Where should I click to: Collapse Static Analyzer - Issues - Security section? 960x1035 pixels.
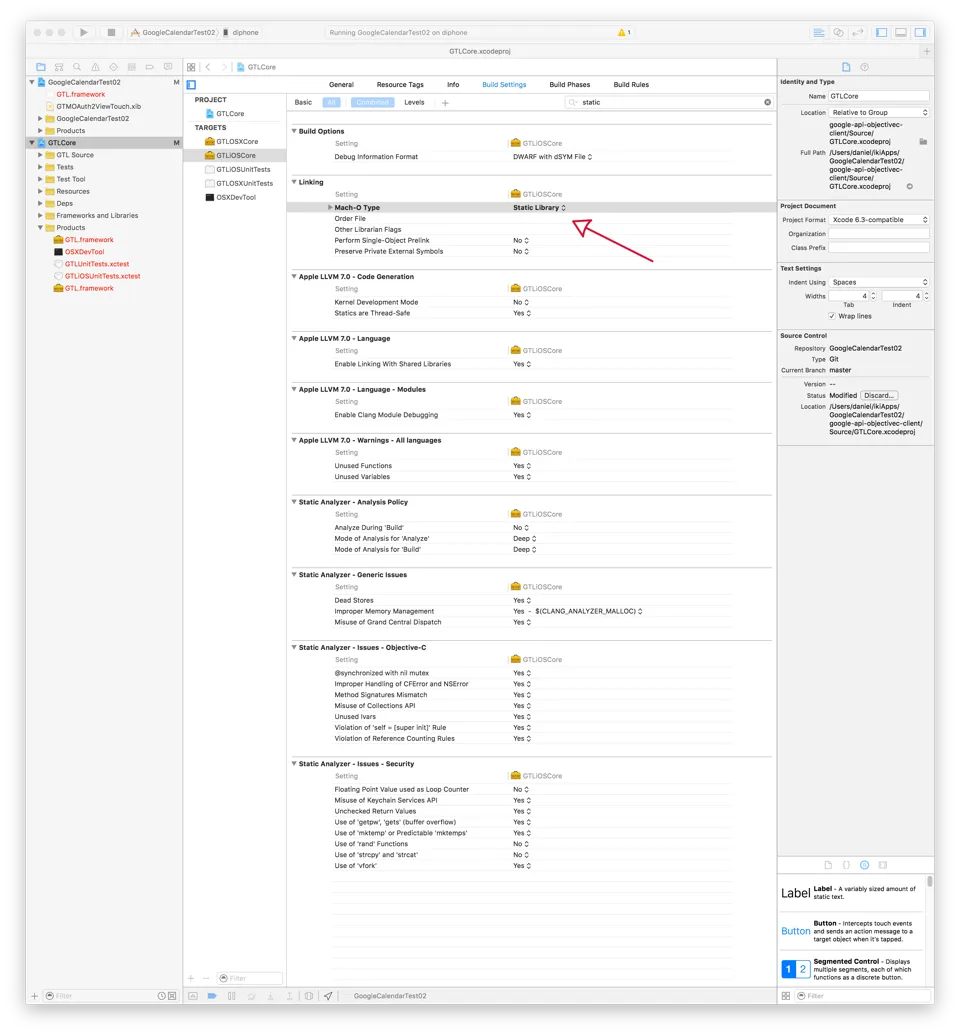294,763
